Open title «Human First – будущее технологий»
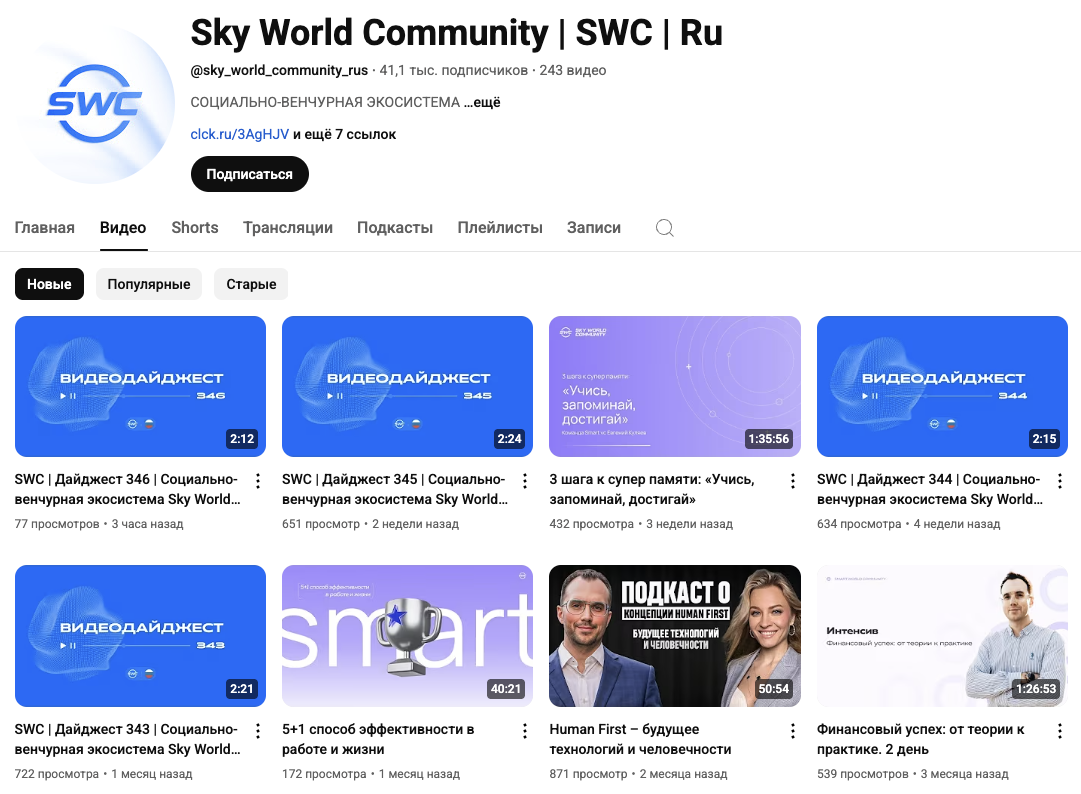 (640, 739)
